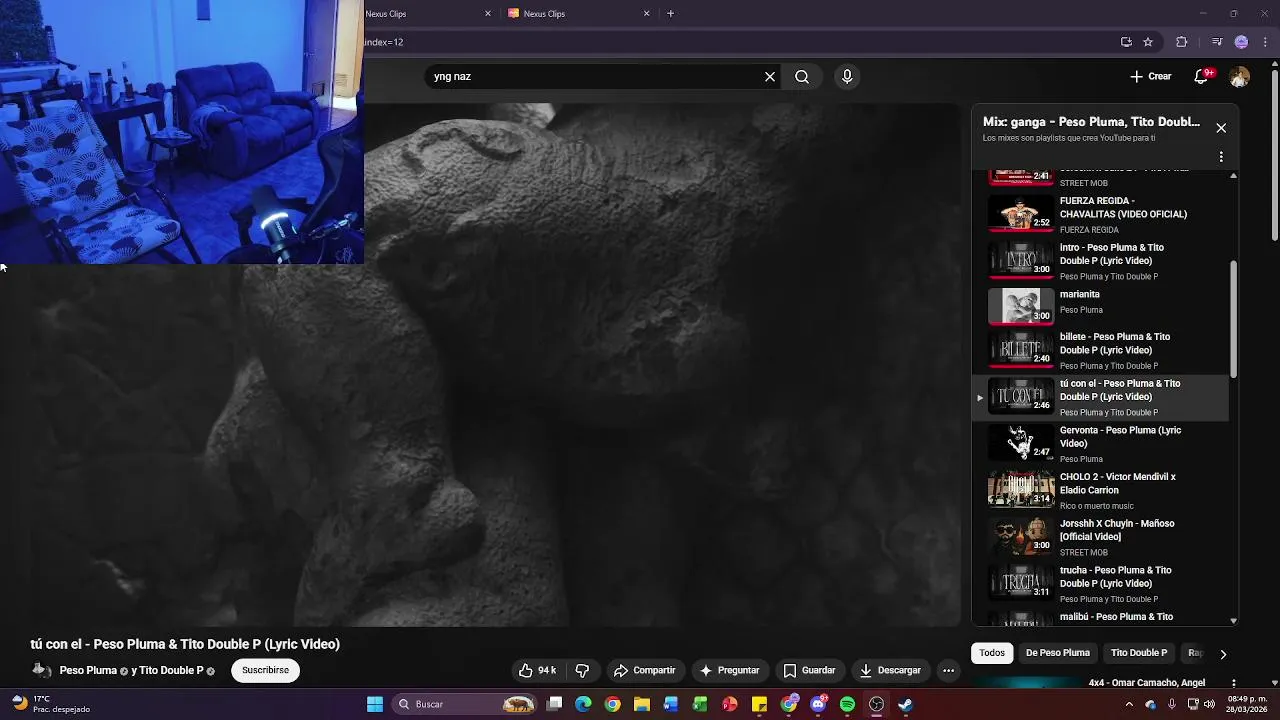Like the video with thumbs up
The height and width of the screenshot is (720, 1280).
click(x=537, y=670)
